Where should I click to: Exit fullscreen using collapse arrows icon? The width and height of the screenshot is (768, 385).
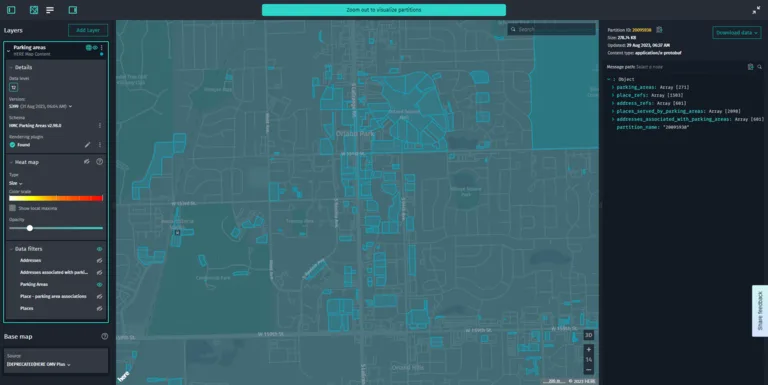pos(756,10)
